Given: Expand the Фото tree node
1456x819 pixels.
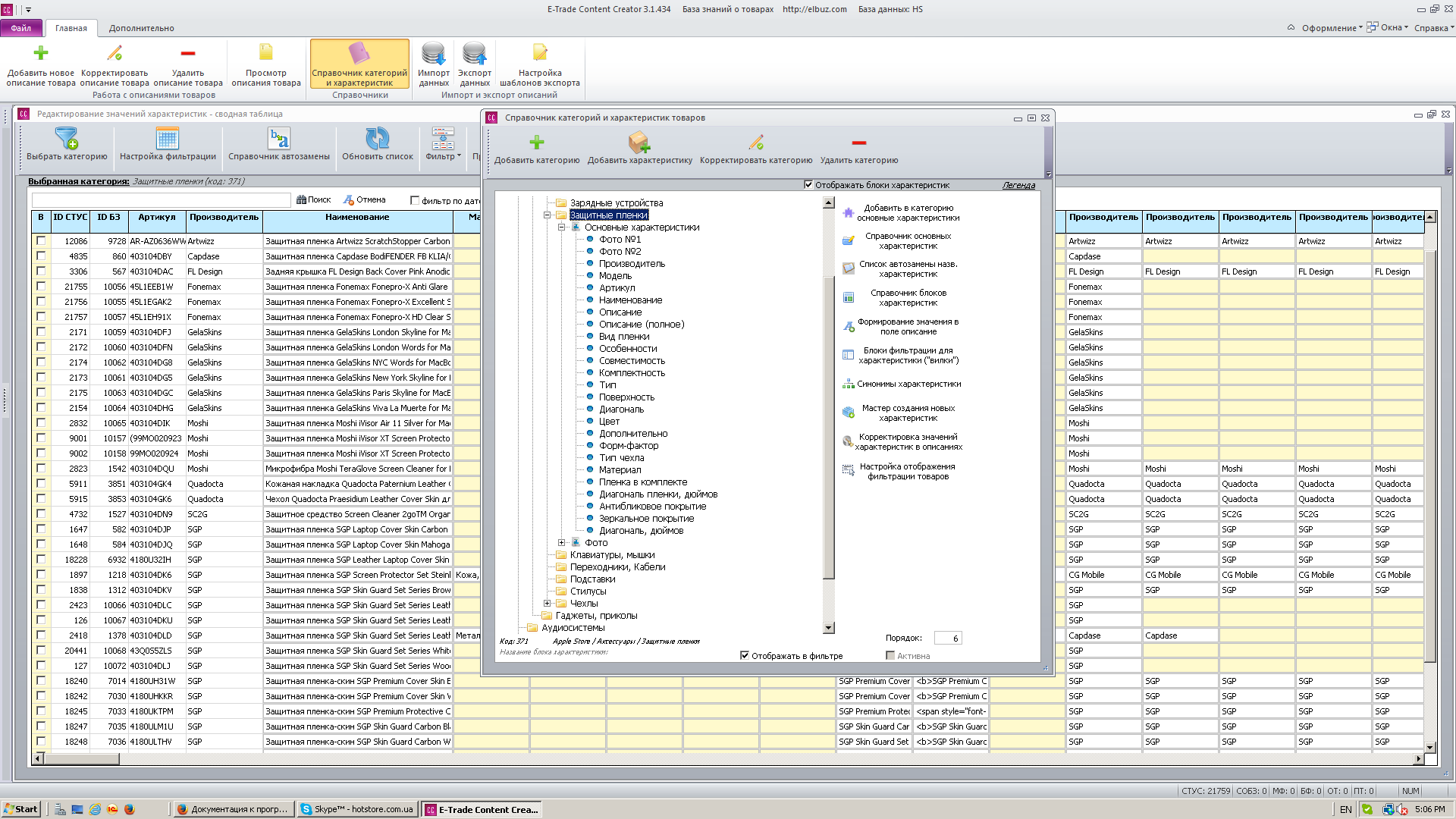Looking at the screenshot, I should 561,543.
